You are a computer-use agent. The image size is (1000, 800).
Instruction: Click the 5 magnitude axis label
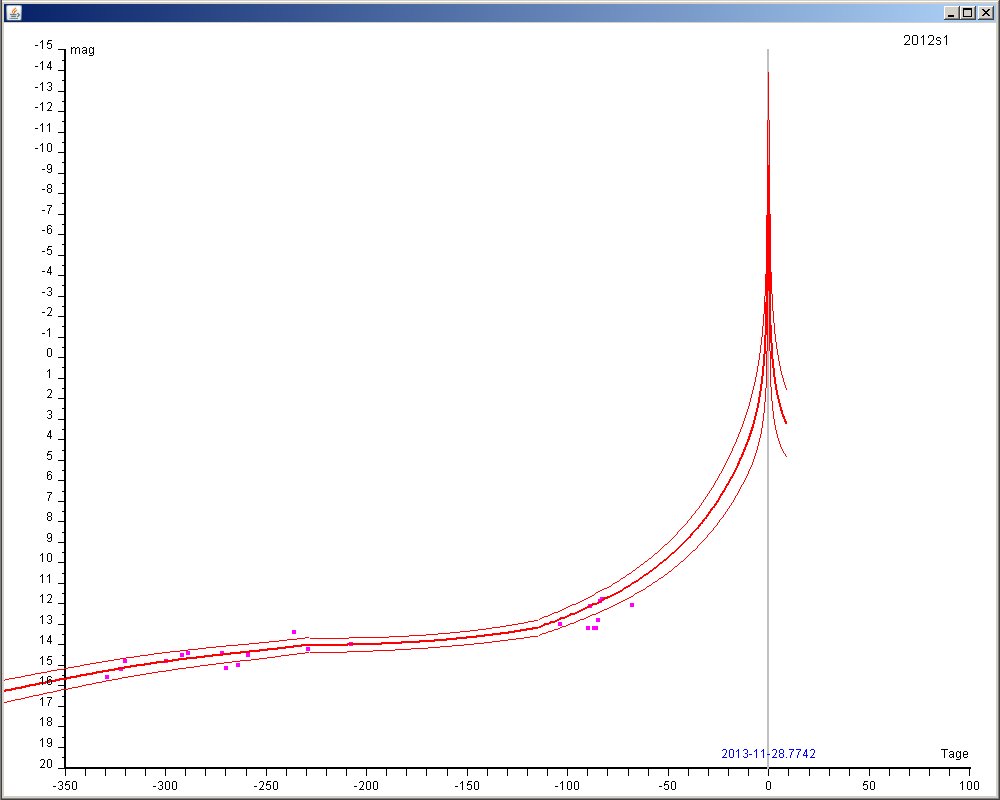[x=49, y=456]
